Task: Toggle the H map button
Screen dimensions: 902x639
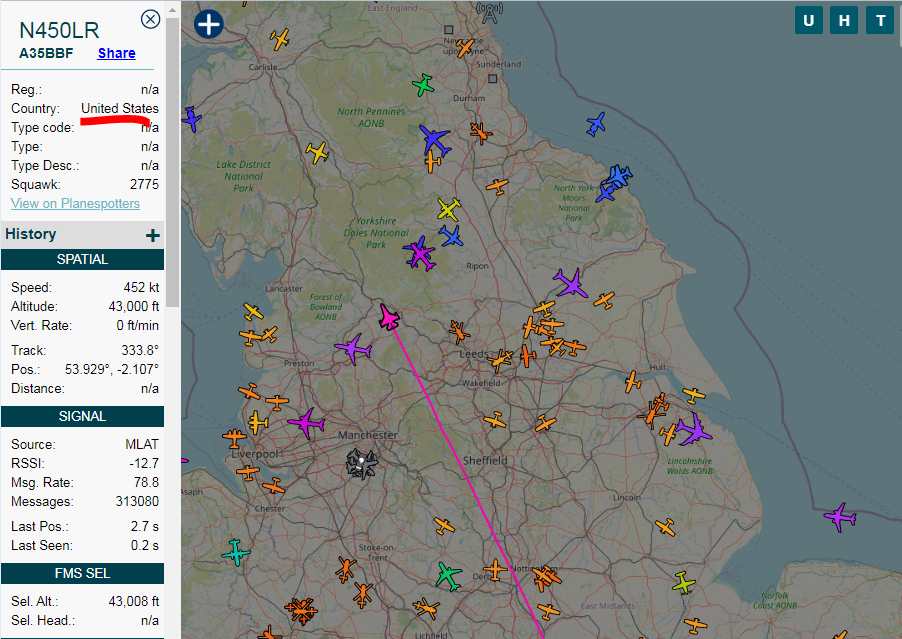Action: (844, 21)
